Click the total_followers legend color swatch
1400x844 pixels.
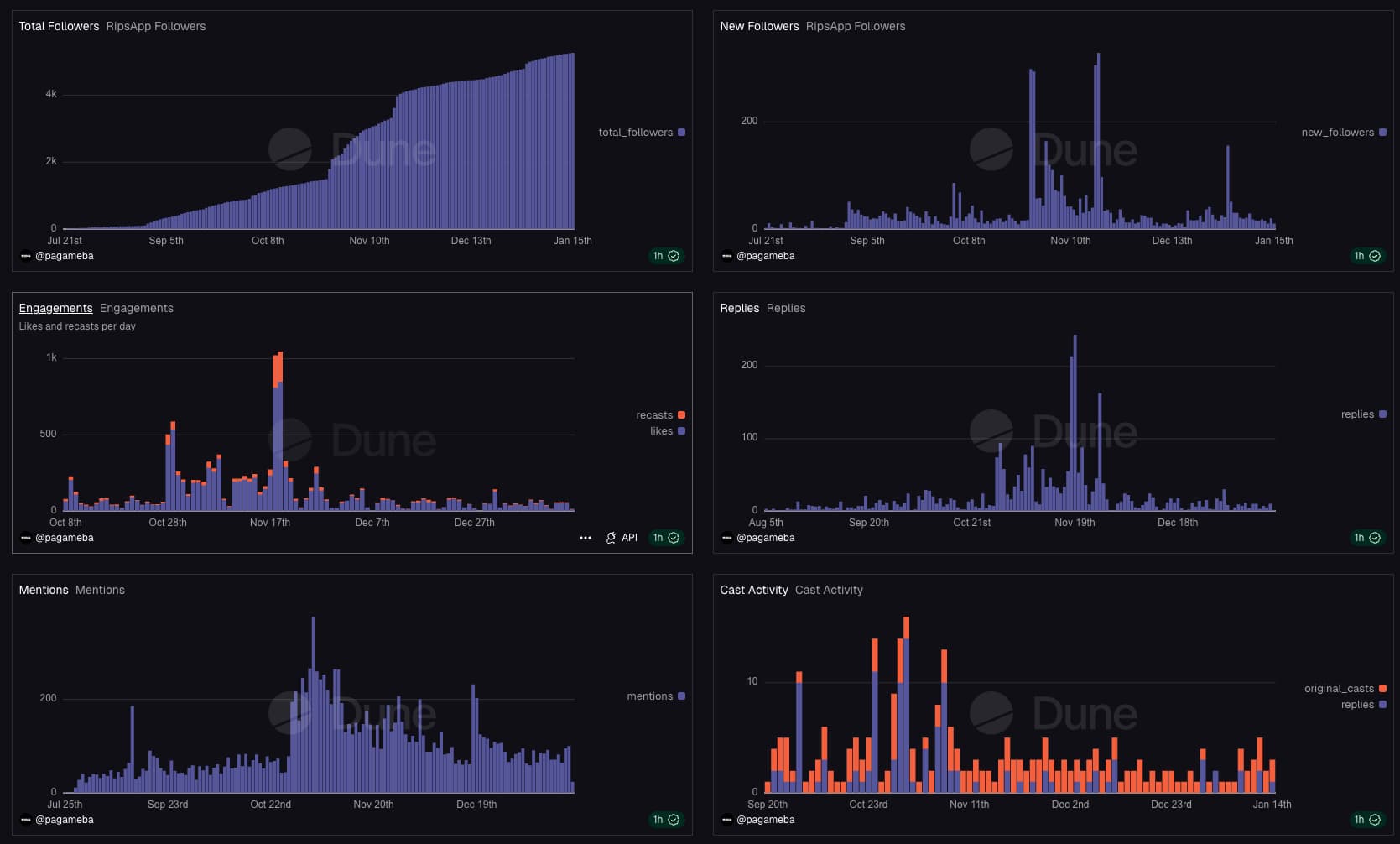681,133
